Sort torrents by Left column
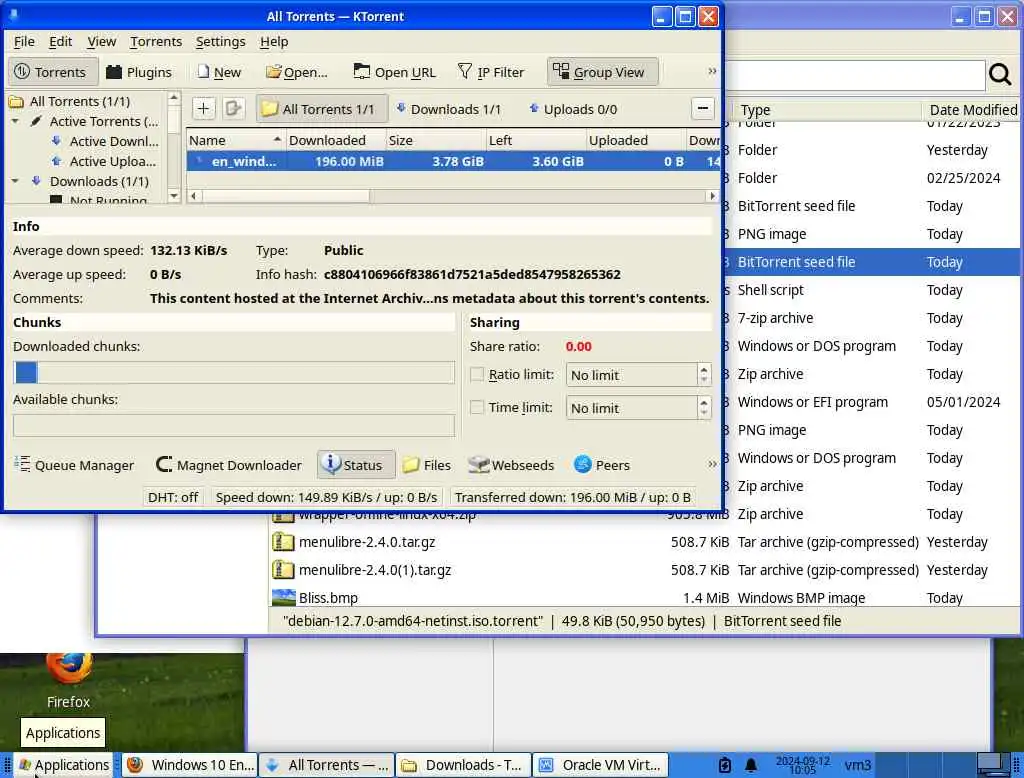The image size is (1024, 778). tap(536, 140)
